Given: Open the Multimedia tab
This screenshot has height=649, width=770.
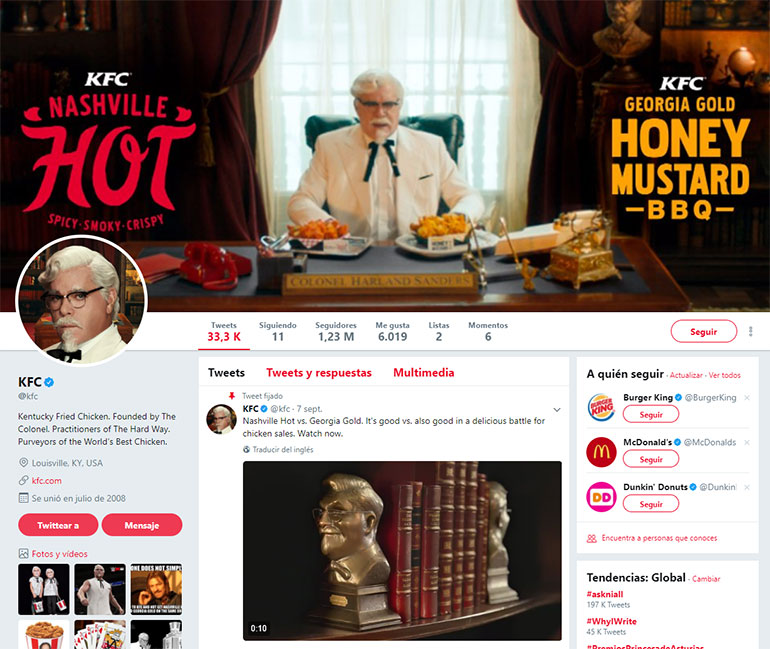Looking at the screenshot, I should (x=423, y=373).
